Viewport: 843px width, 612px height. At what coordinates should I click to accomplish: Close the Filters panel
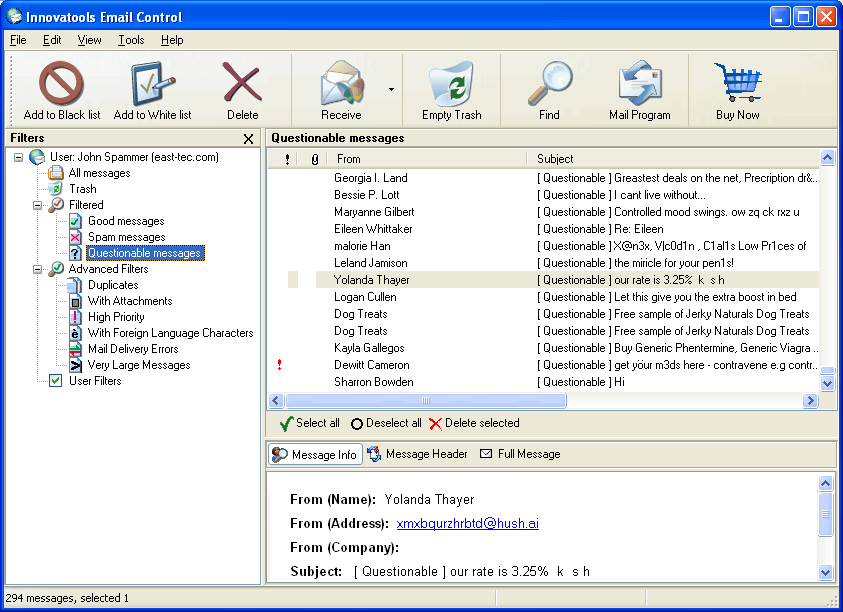tap(248, 139)
